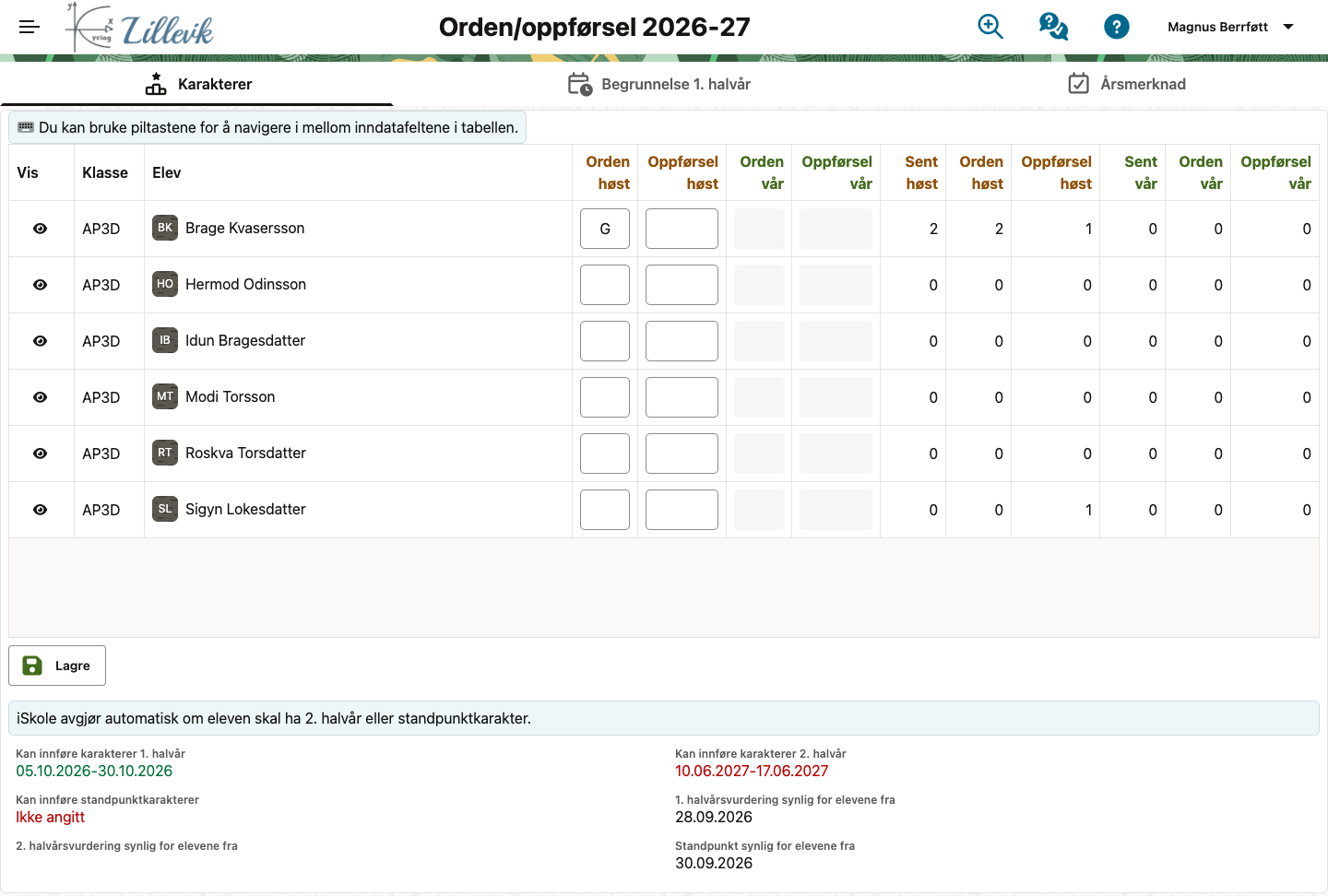The width and height of the screenshot is (1328, 896).
Task: Click the Elev column header
Action: pos(167,172)
